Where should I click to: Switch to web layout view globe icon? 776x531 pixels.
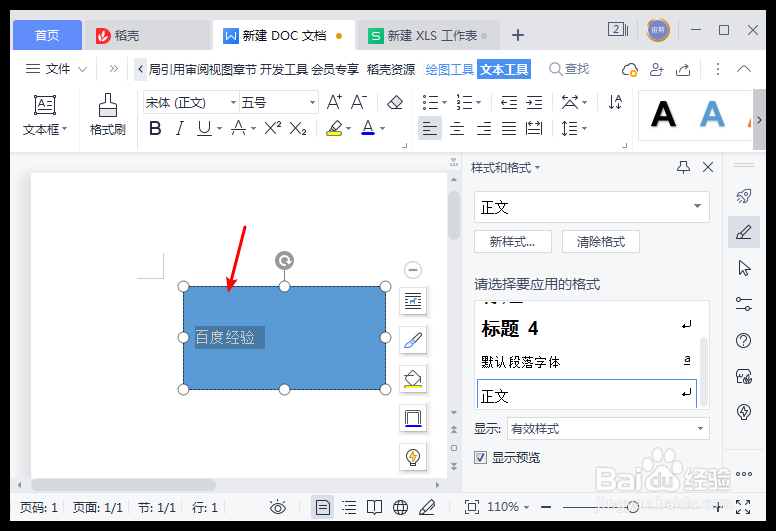[x=400, y=507]
